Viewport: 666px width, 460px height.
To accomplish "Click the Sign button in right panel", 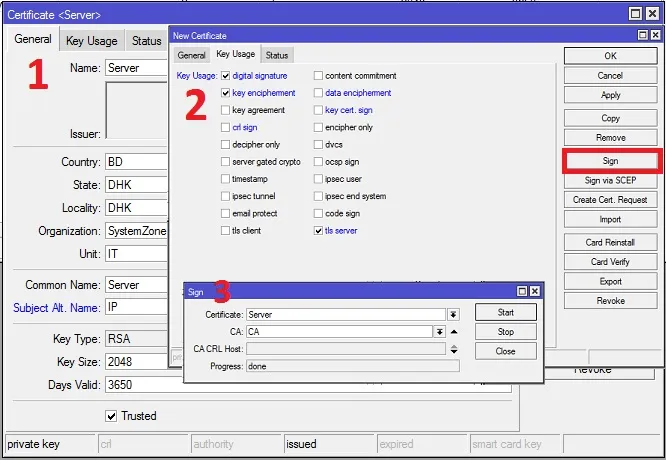I will (x=610, y=161).
